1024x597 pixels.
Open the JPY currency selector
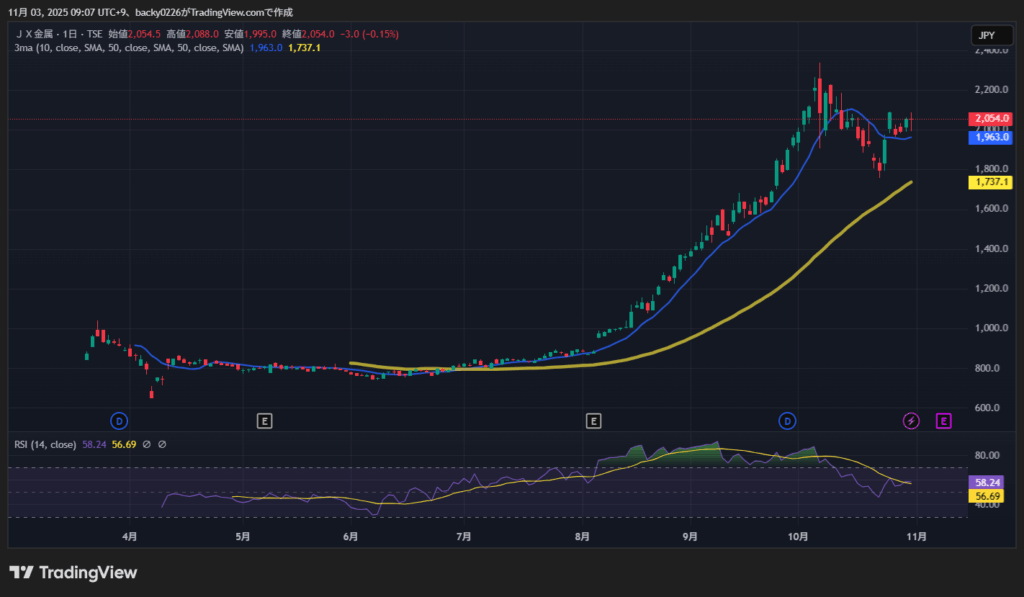[986, 35]
